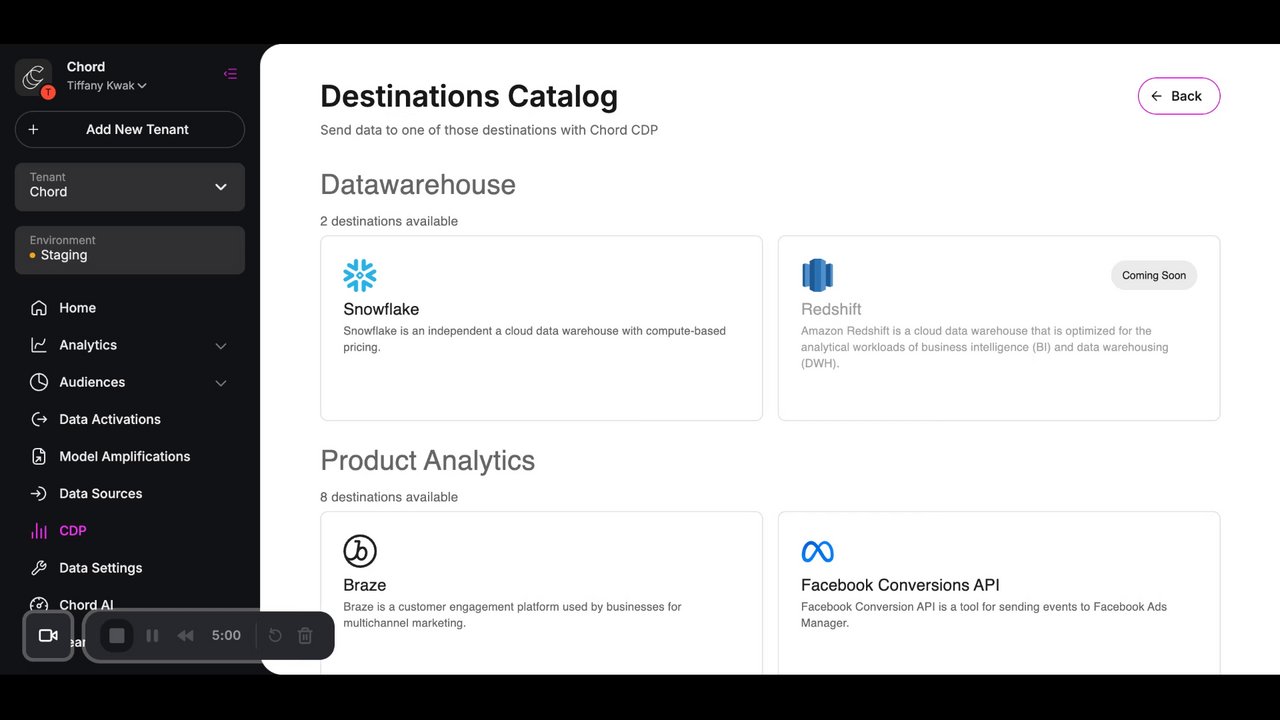Click the Data Sources arrow icon
The image size is (1280, 720).
(39, 493)
